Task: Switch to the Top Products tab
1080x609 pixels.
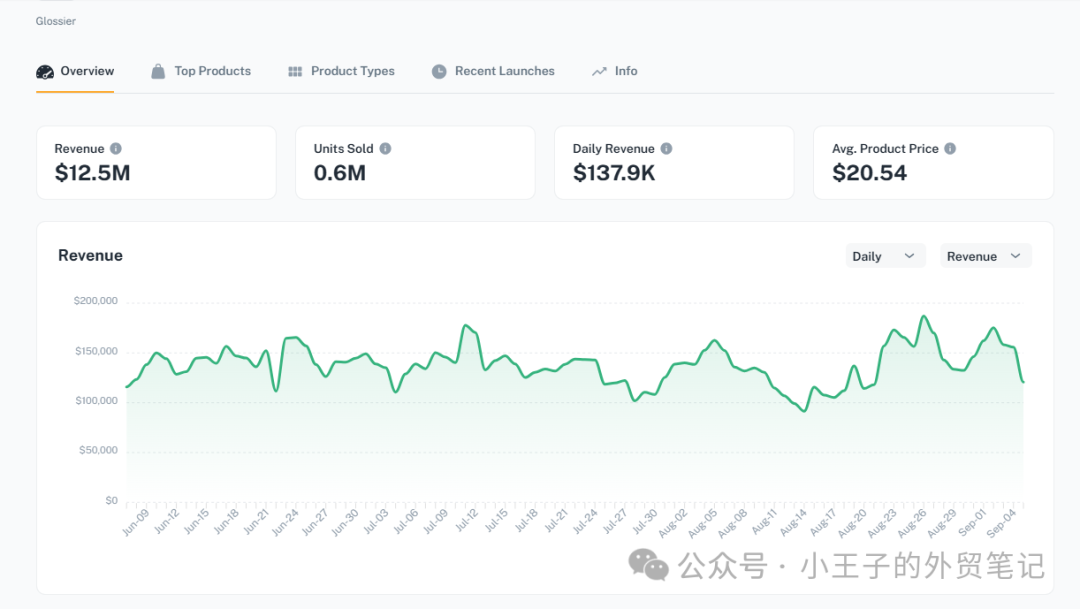Action: pyautogui.click(x=212, y=72)
